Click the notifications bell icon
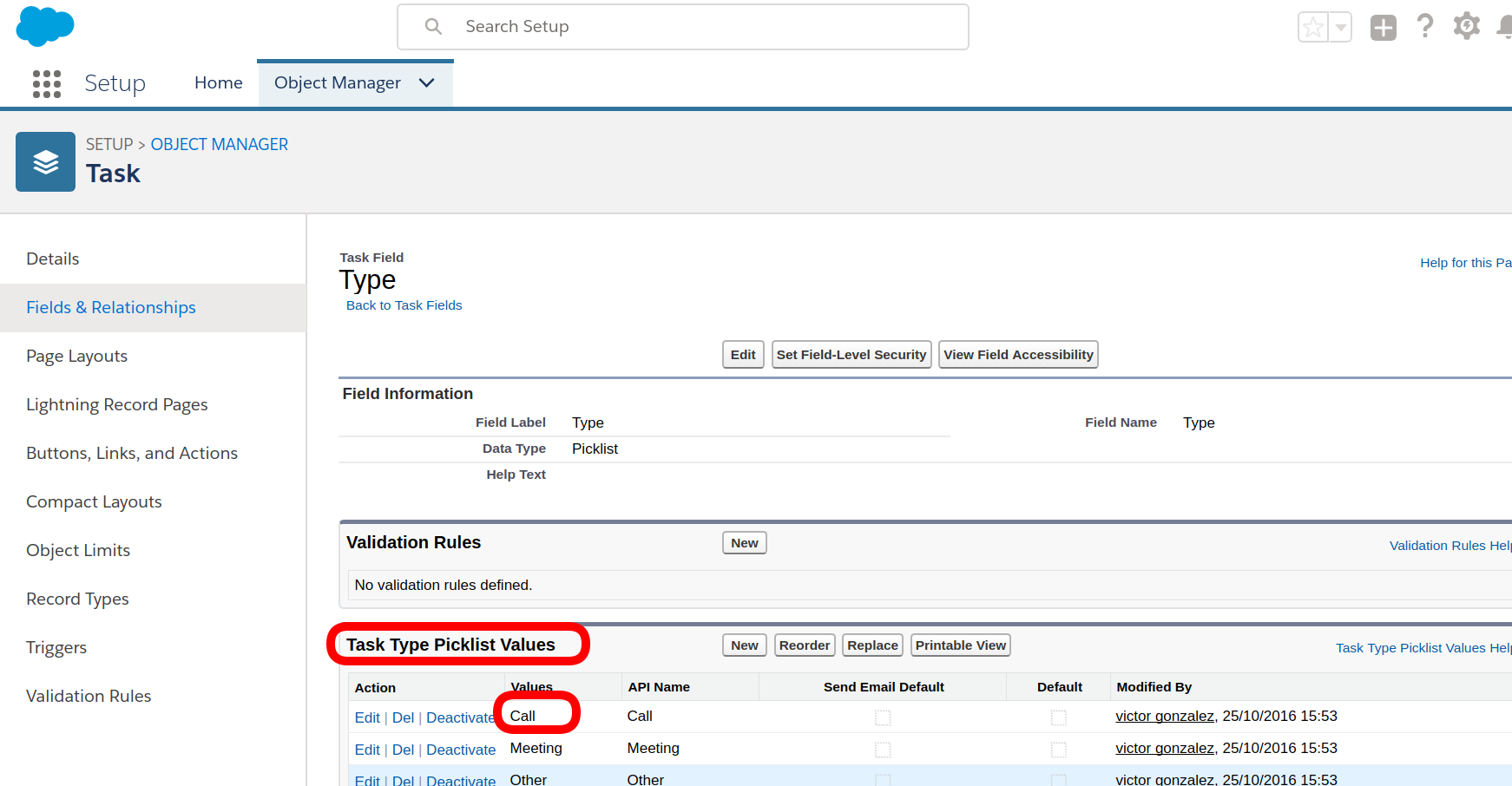Image resolution: width=1512 pixels, height=786 pixels. 1505,28
